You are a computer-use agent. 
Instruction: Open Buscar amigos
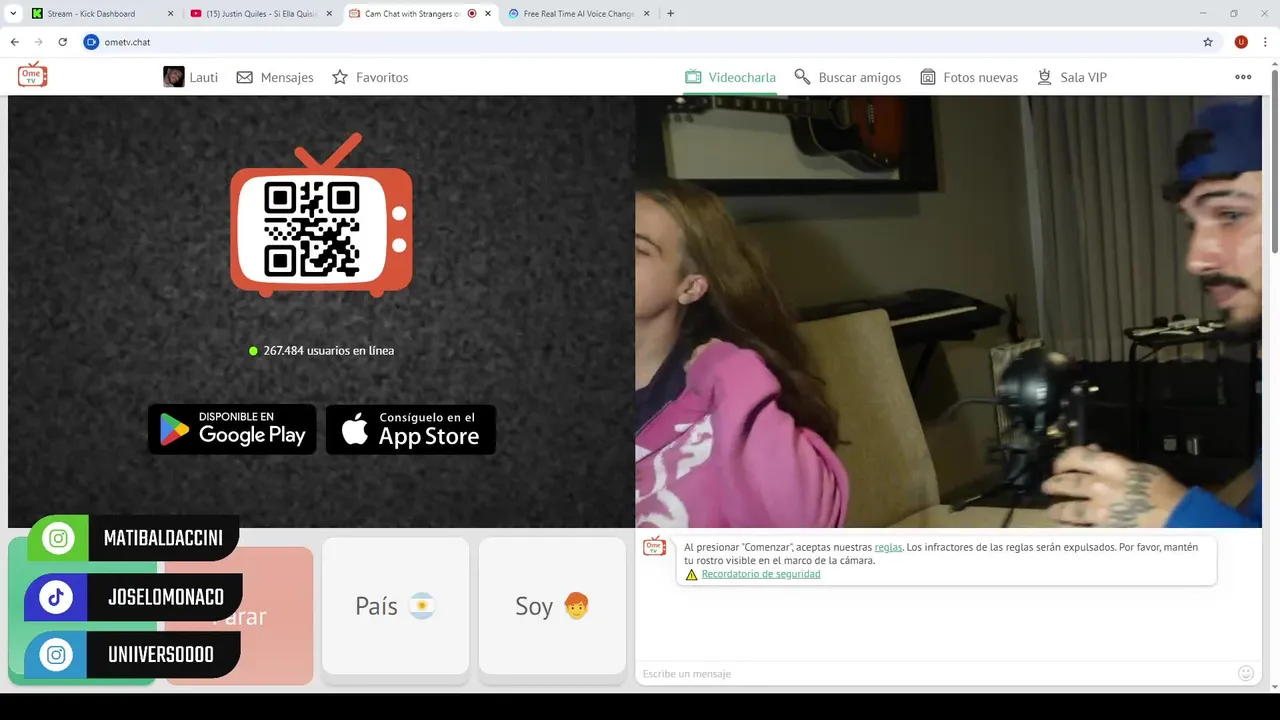pos(847,77)
